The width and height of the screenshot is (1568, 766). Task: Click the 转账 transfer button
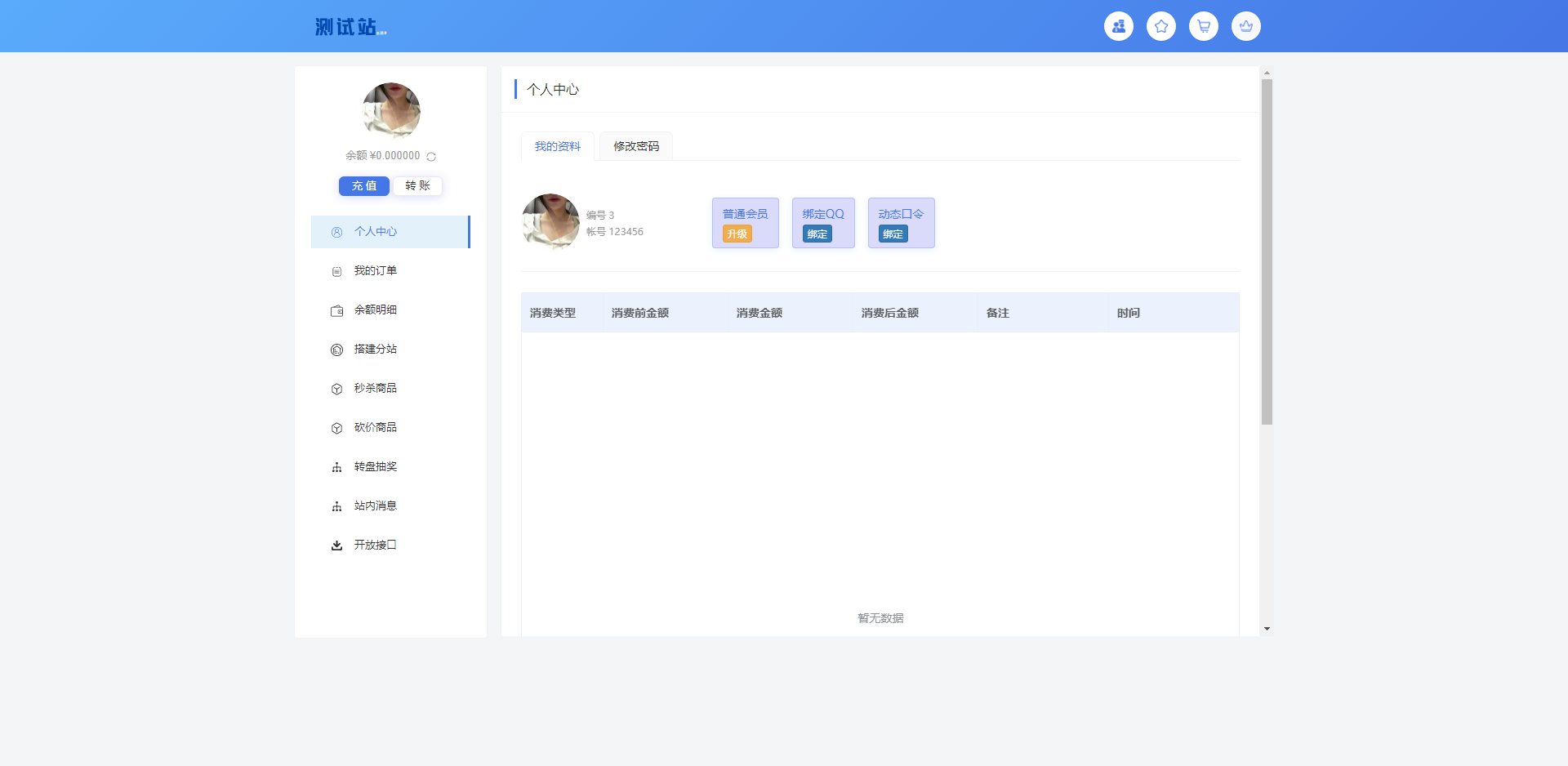tap(417, 185)
